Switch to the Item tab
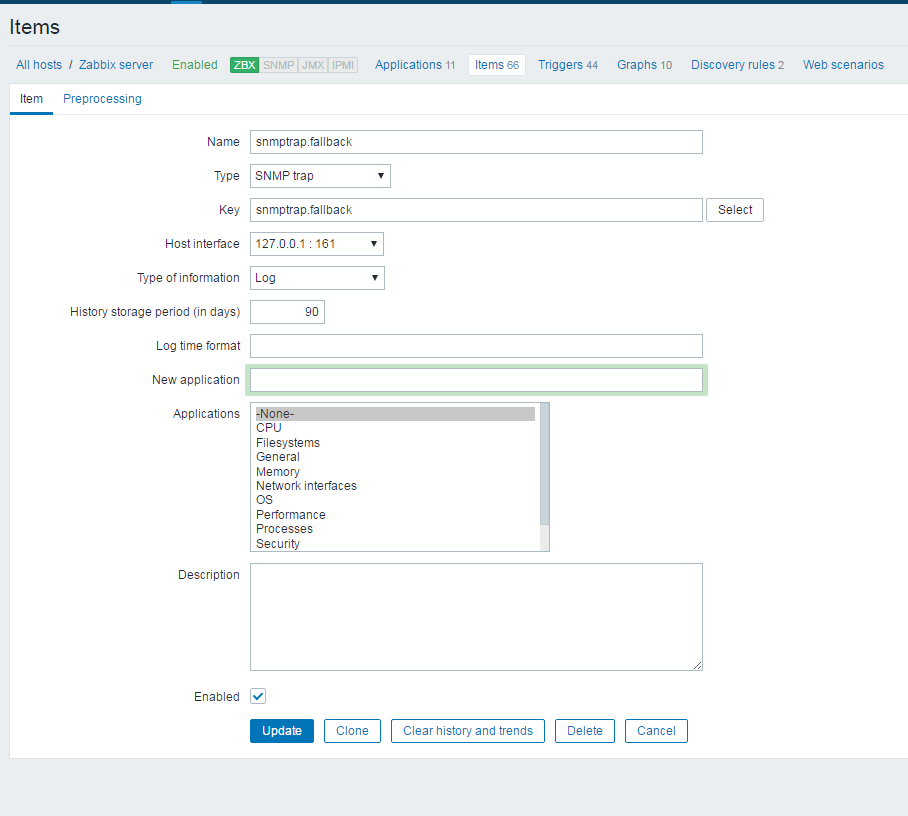The height and width of the screenshot is (816, 908). (x=31, y=99)
